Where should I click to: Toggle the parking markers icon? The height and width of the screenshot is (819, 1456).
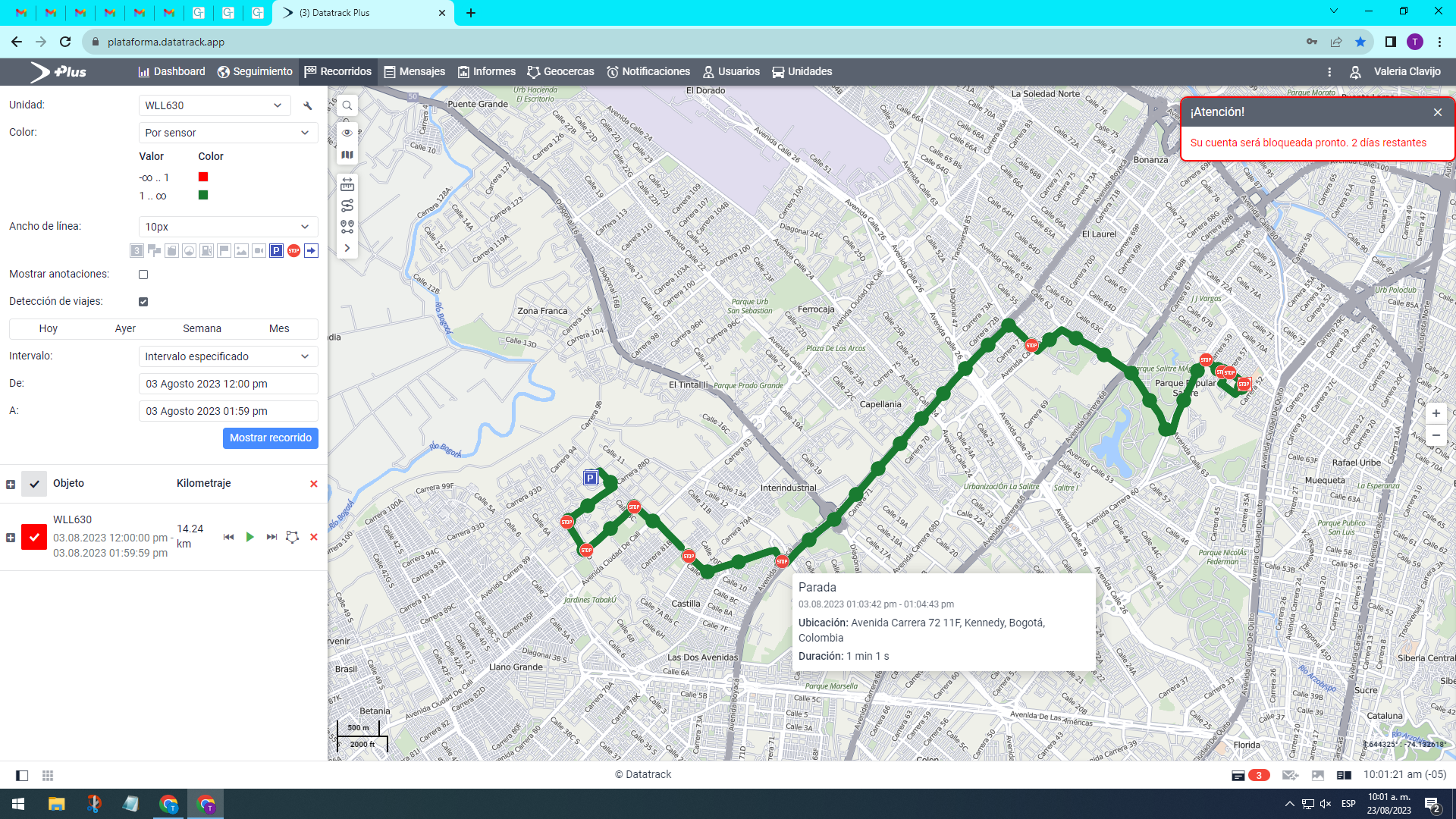pos(276,251)
